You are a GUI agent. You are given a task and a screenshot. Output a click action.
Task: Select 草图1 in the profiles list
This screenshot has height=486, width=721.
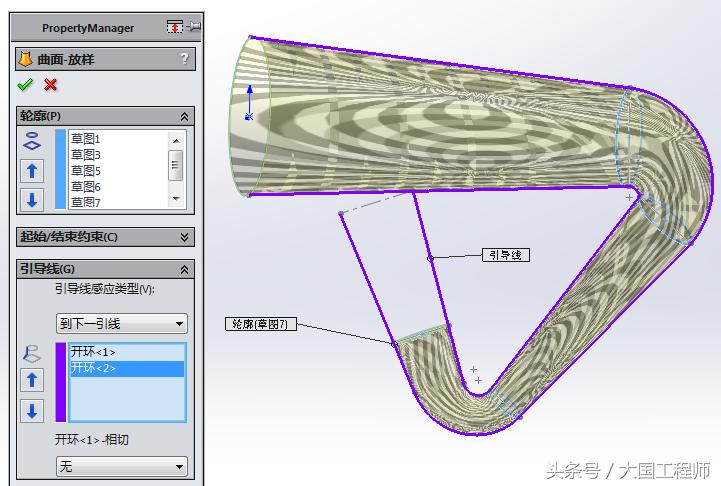[86, 138]
